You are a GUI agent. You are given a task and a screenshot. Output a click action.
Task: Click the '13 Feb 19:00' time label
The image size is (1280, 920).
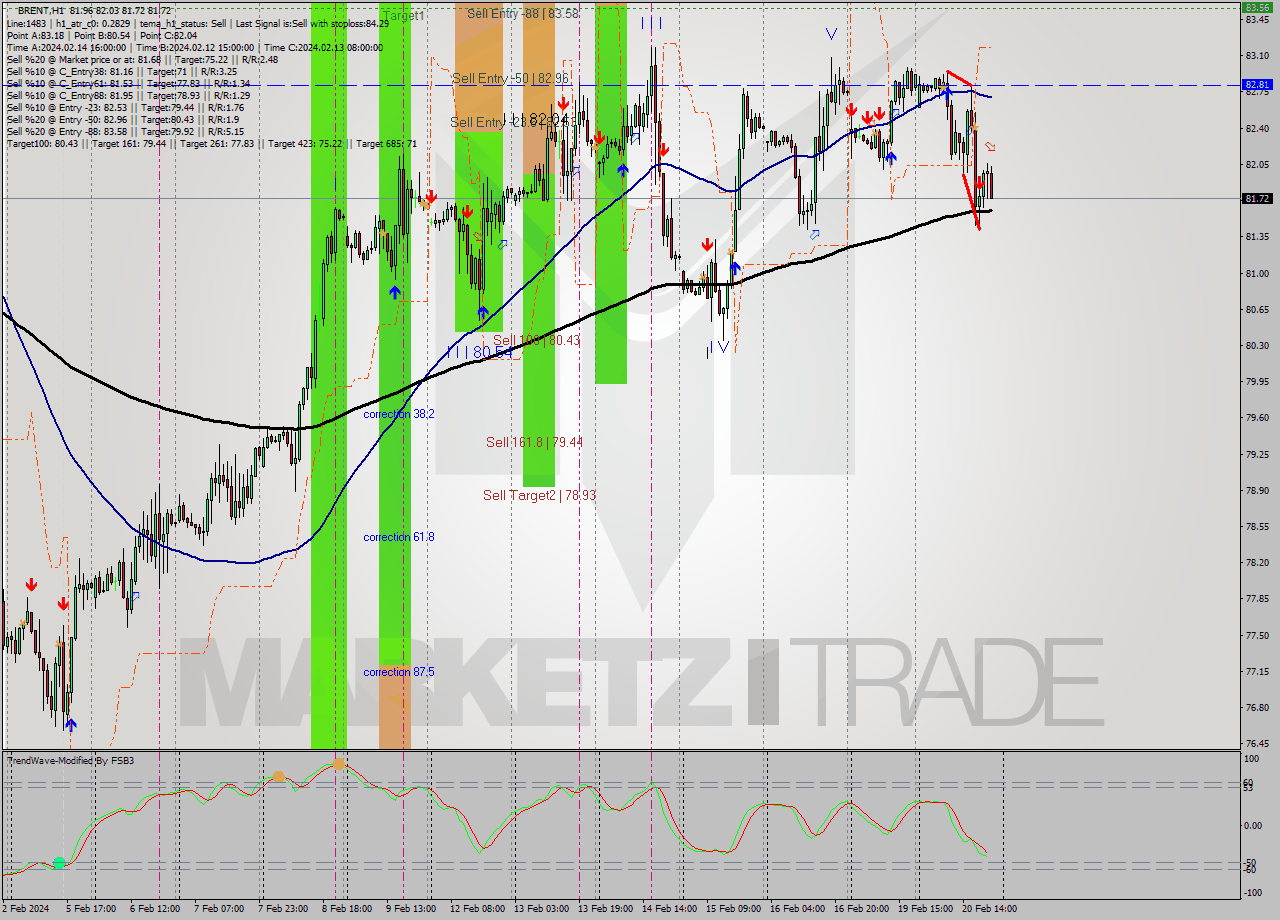(x=605, y=909)
